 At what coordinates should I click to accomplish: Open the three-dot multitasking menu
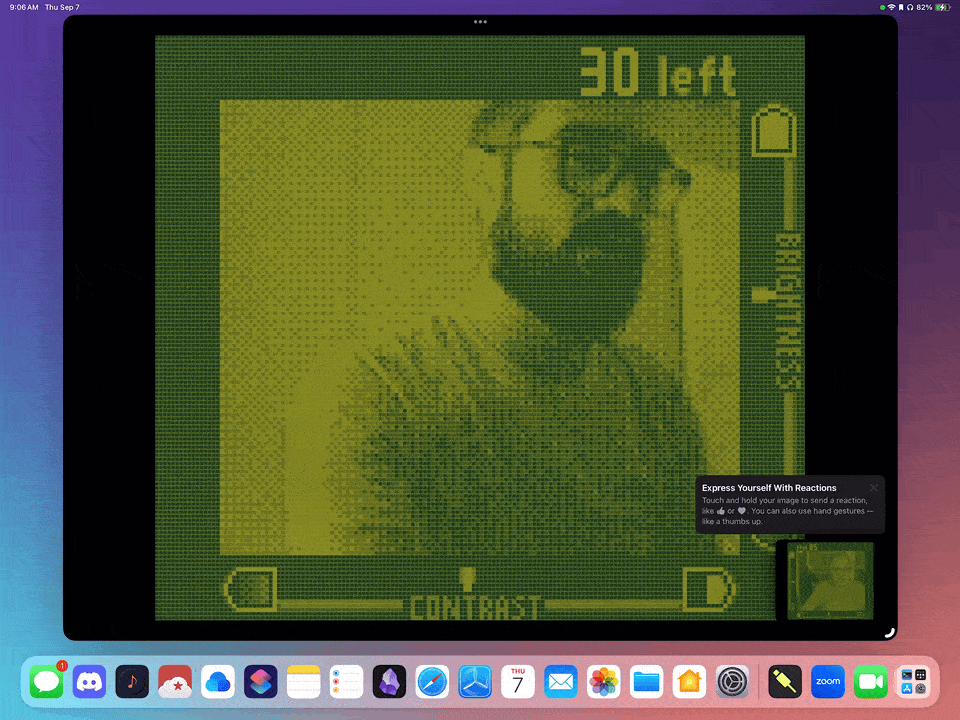tap(480, 21)
